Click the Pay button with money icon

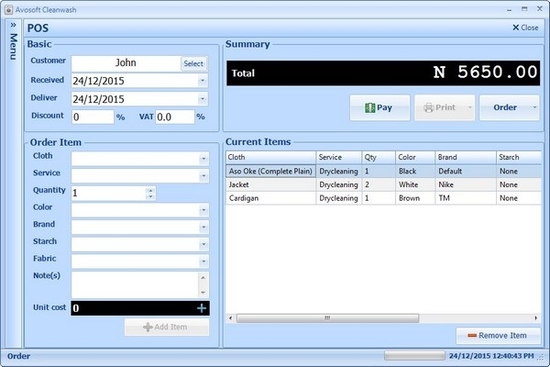tap(380, 108)
